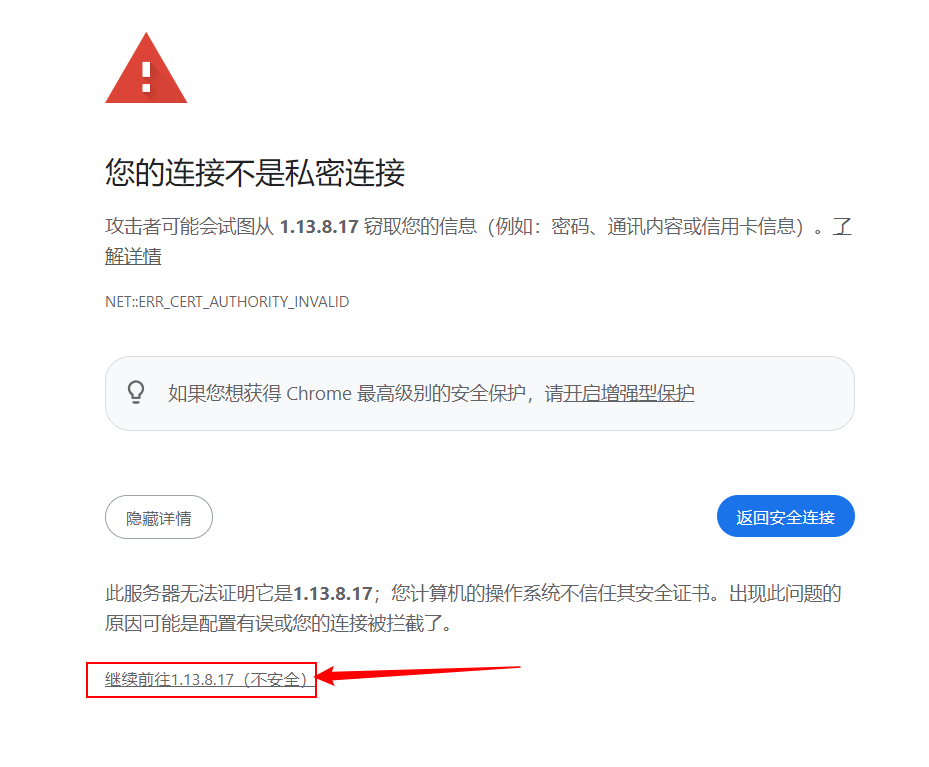
Task: Click the text 原因可能是配置有误或您的连接被拦截了
Action: pyautogui.click(x=273, y=624)
